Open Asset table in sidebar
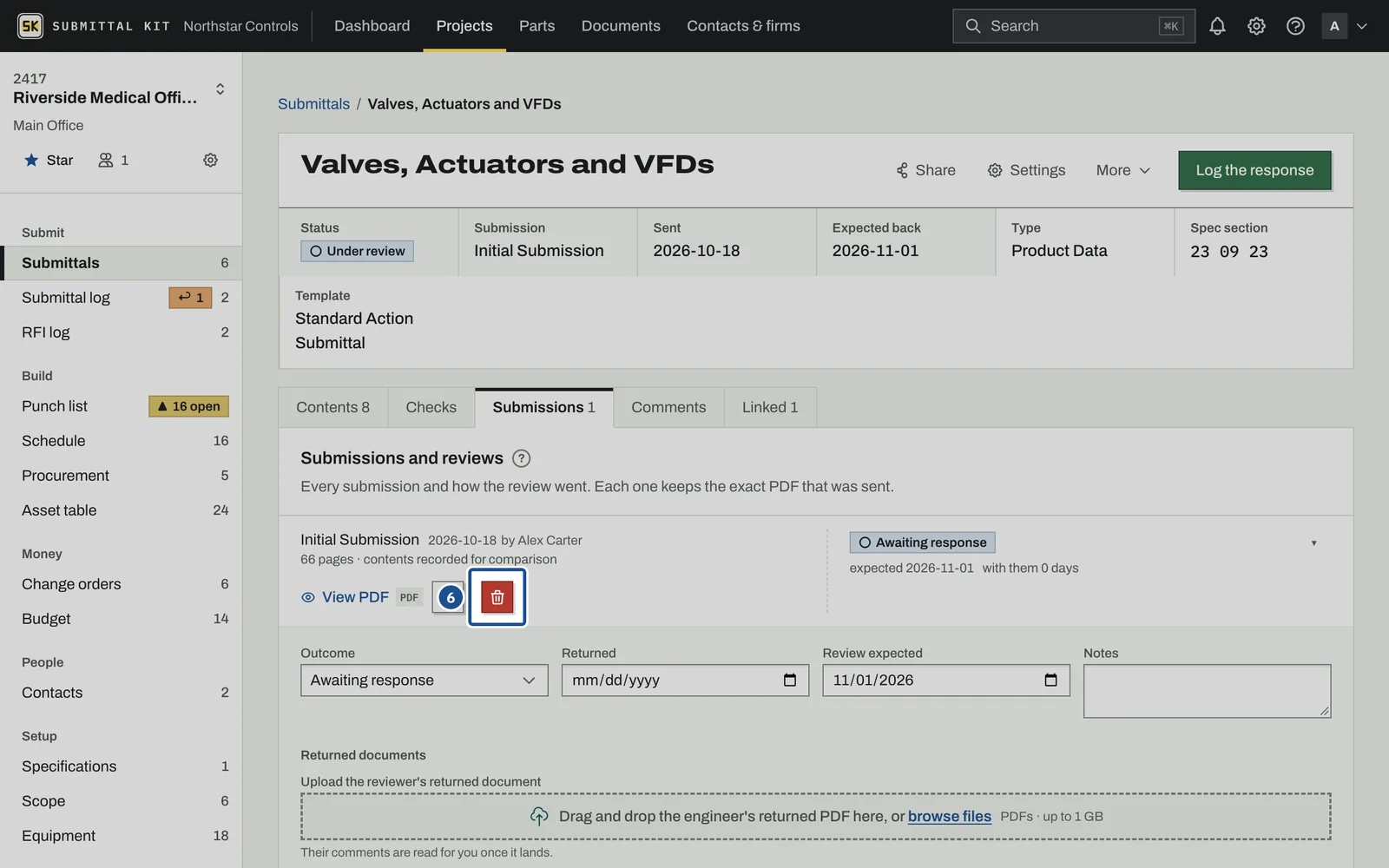The width and height of the screenshot is (1389, 868). (122, 510)
